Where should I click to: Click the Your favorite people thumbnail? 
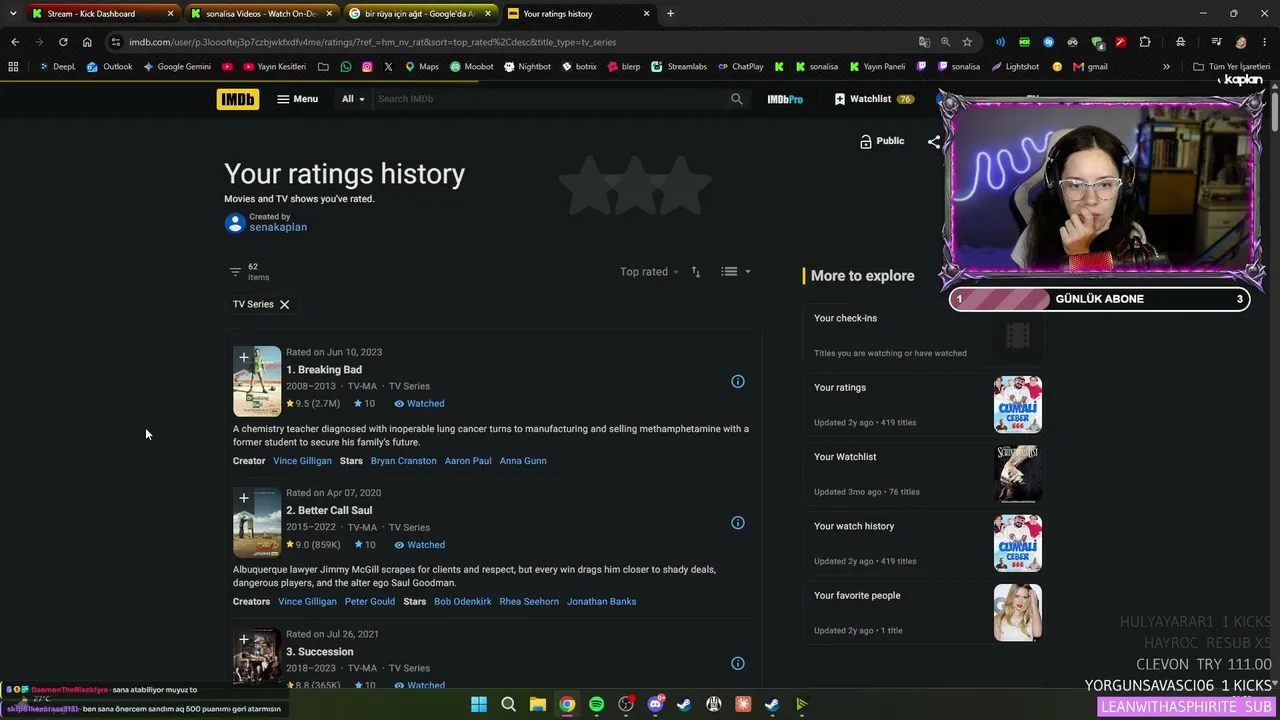(x=1018, y=612)
